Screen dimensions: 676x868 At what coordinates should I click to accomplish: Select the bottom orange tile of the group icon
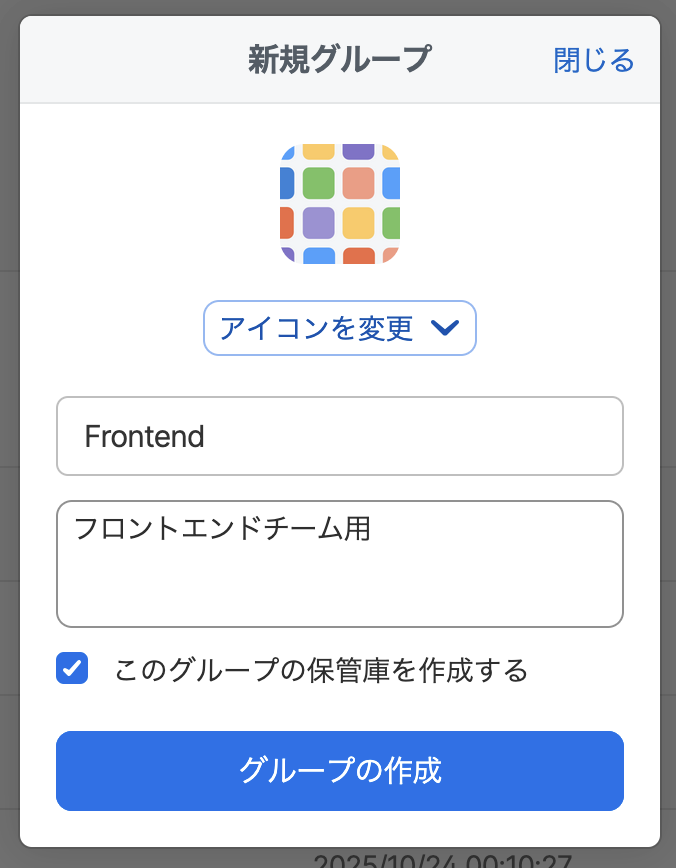tap(359, 255)
